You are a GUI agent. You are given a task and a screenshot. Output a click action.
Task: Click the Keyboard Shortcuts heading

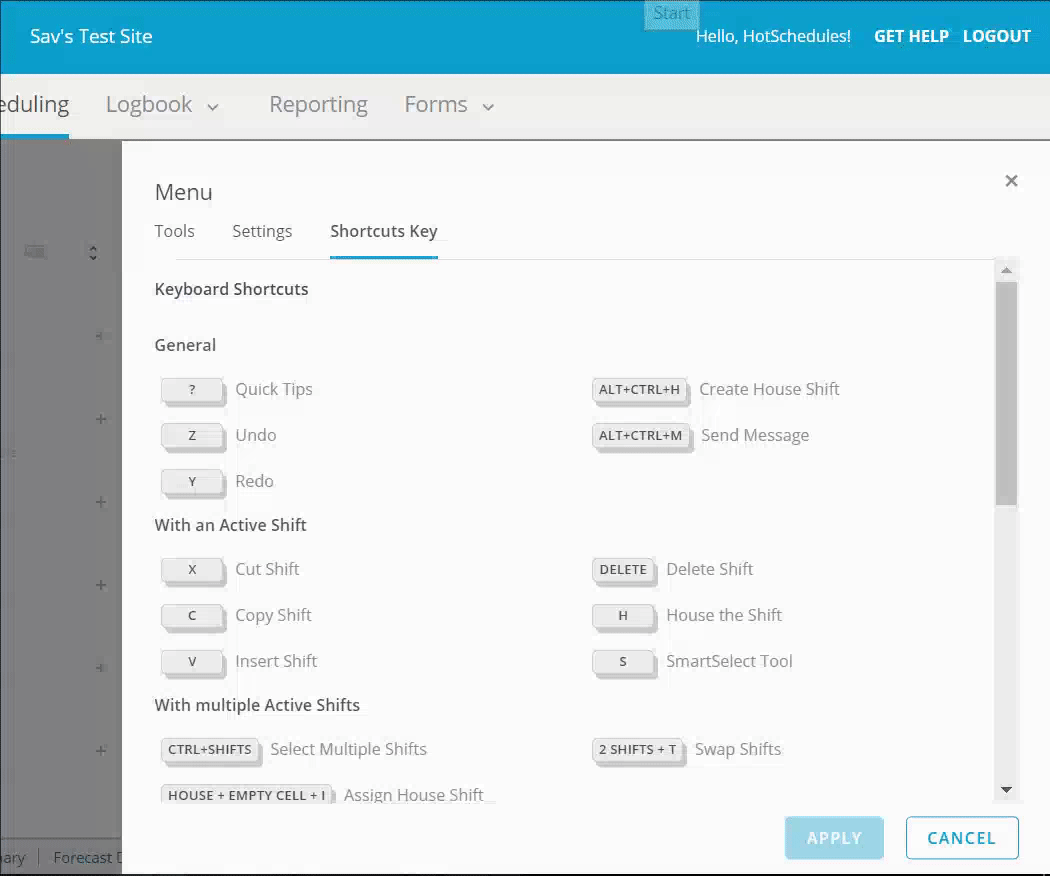point(231,289)
